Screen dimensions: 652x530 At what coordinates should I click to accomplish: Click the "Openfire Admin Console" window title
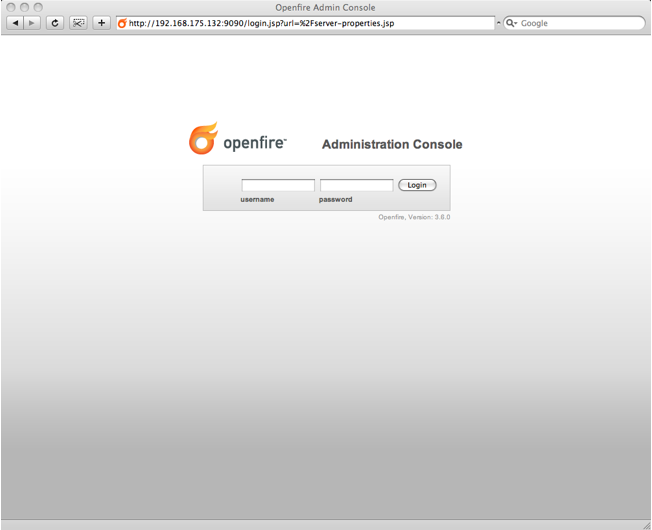(325, 7)
